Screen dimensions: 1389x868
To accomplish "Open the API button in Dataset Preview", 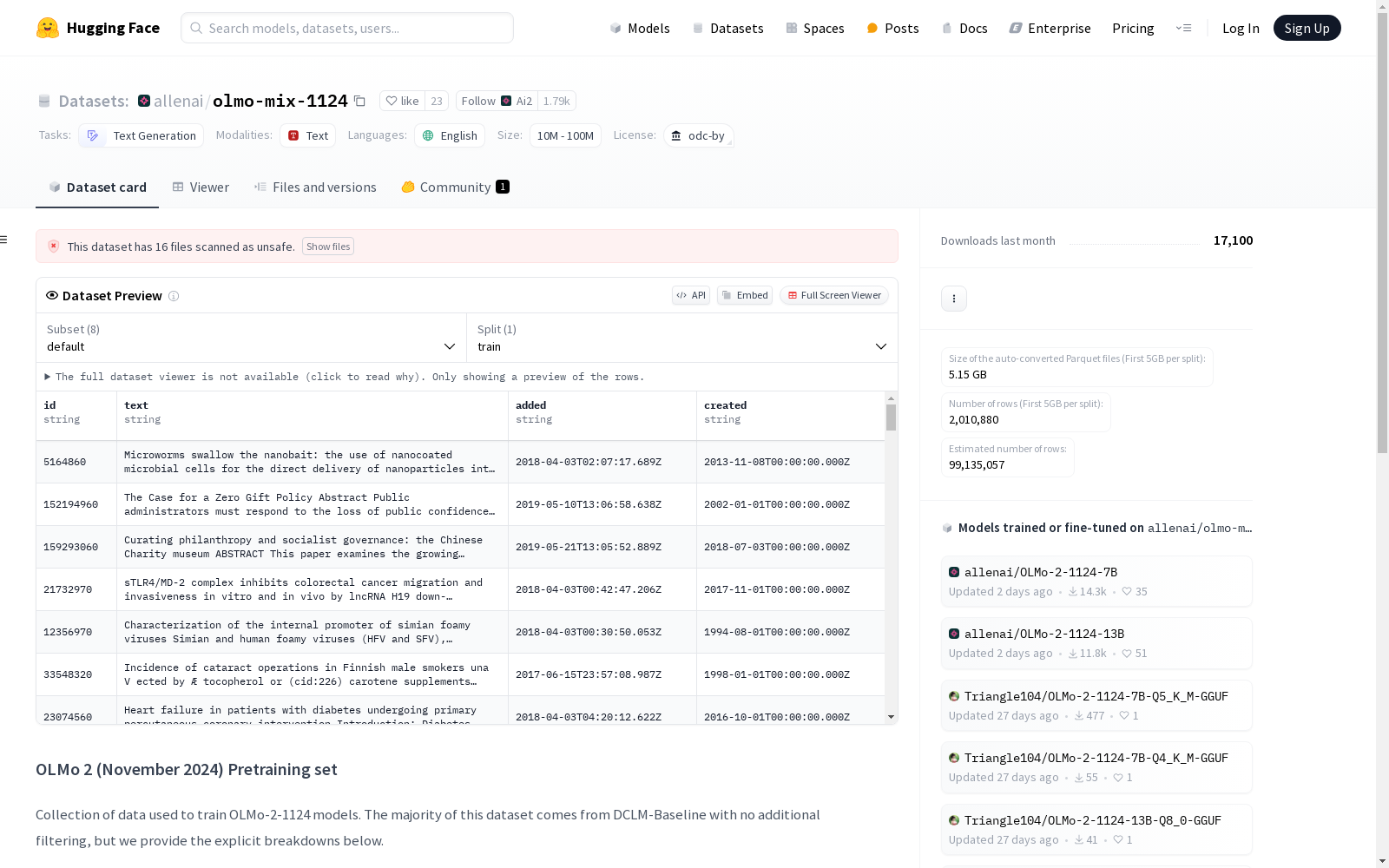I will point(691,295).
